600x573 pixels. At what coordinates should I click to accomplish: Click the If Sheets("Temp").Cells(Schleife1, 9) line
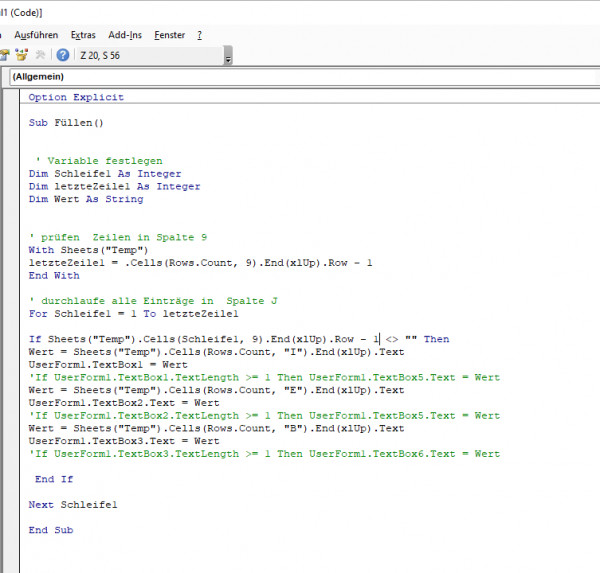click(239, 339)
